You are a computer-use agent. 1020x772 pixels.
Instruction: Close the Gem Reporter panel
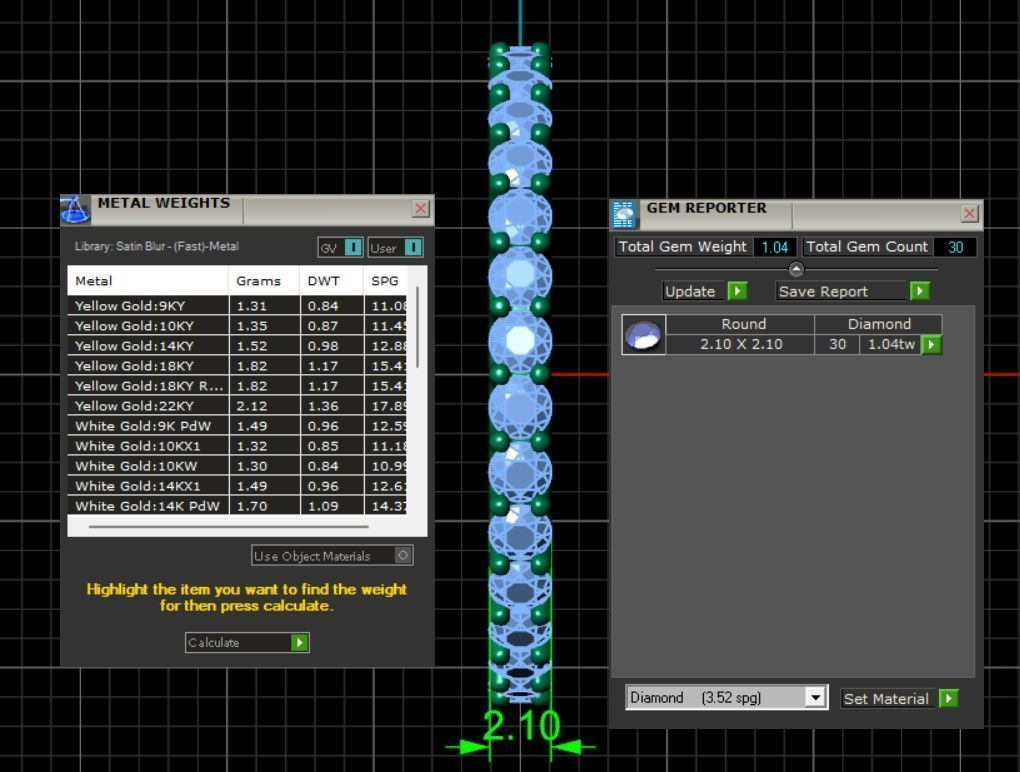point(969,213)
